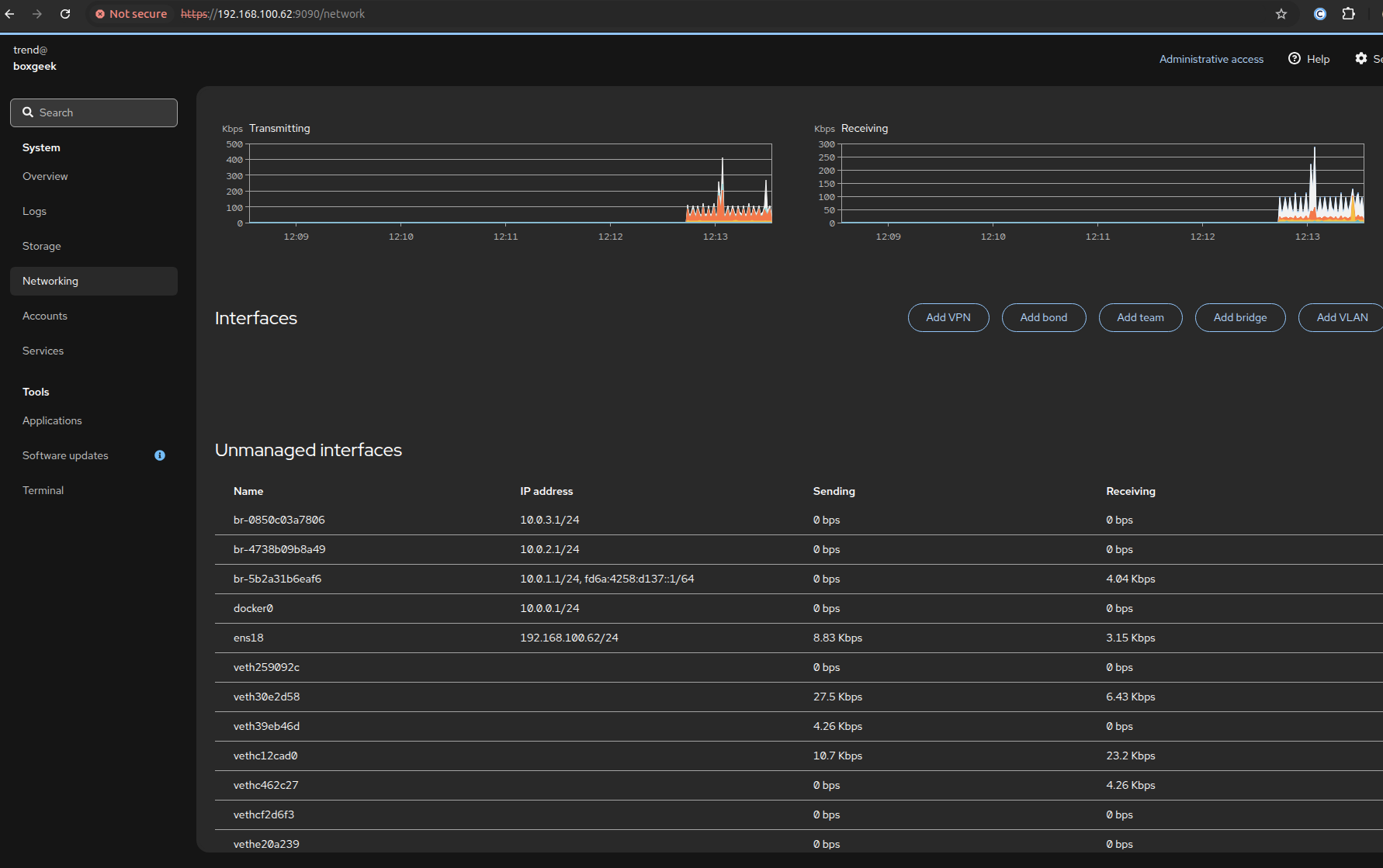Screen dimensions: 1383x868
Task: Click IP address 10.0.2.1/24
Action: point(549,549)
